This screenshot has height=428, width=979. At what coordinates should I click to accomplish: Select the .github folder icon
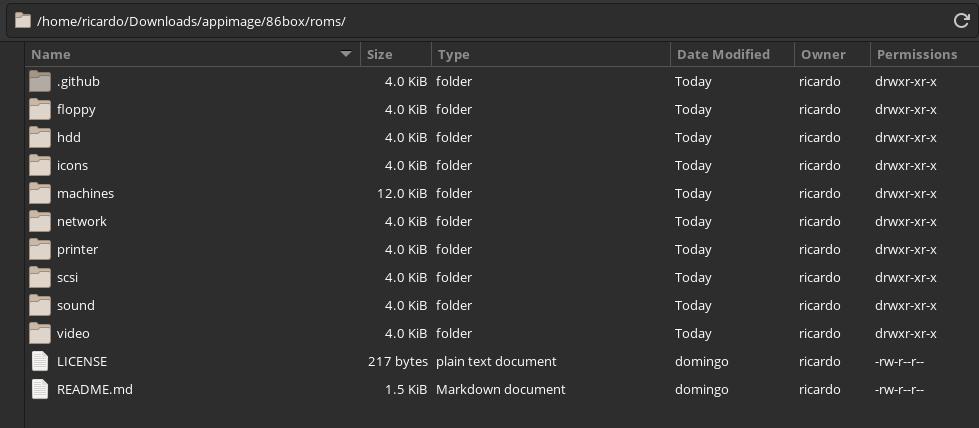click(x=40, y=82)
